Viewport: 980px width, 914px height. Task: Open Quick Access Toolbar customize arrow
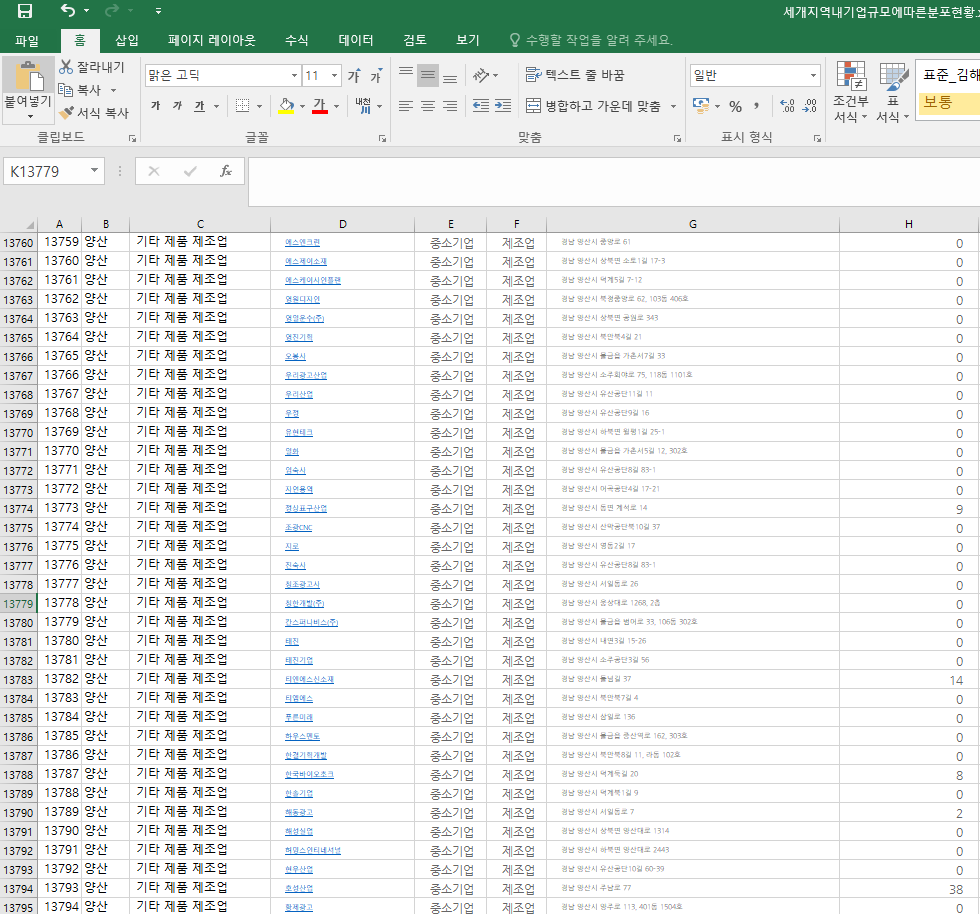pyautogui.click(x=158, y=11)
